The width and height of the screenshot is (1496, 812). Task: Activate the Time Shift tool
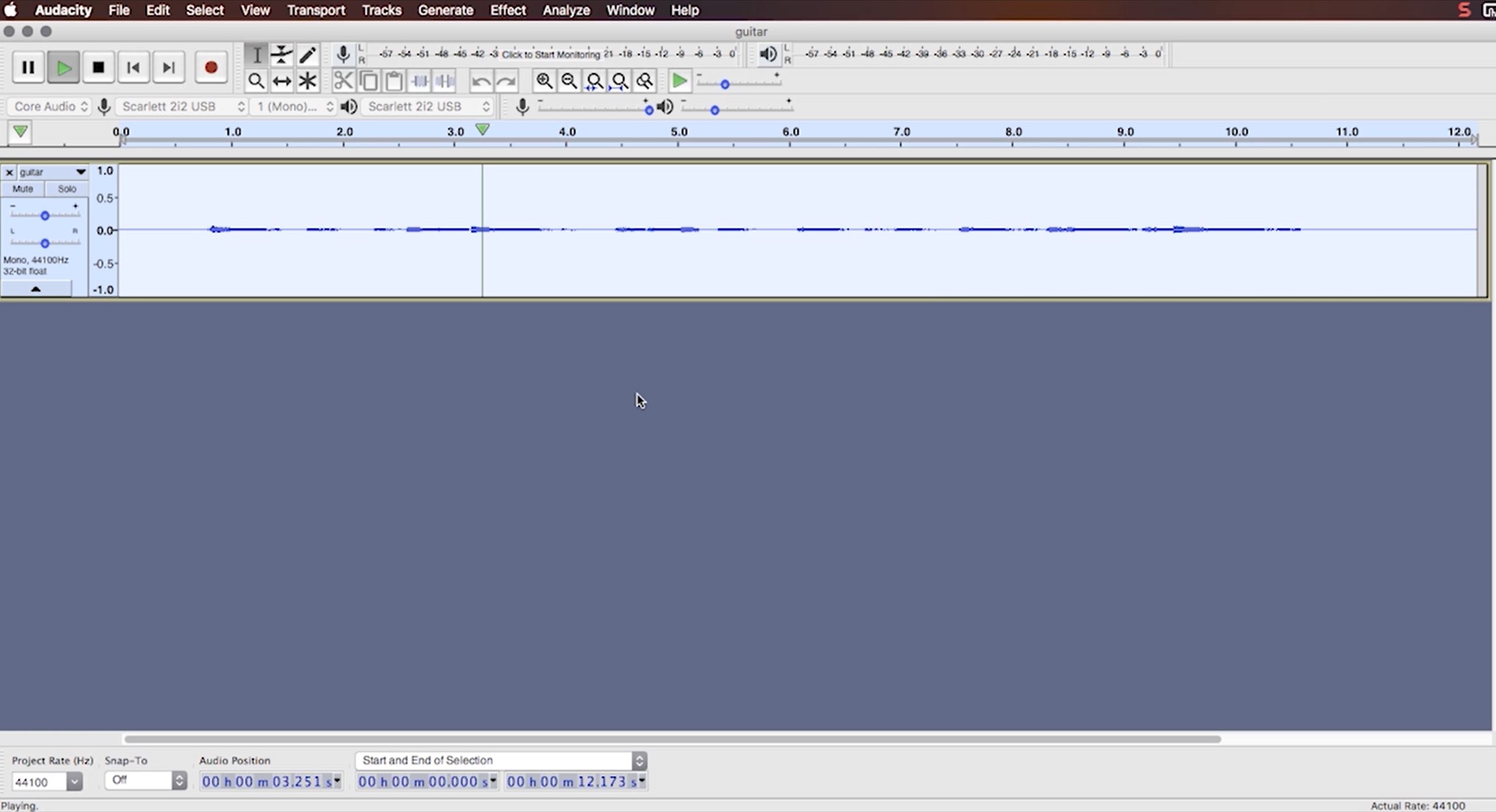[282, 81]
